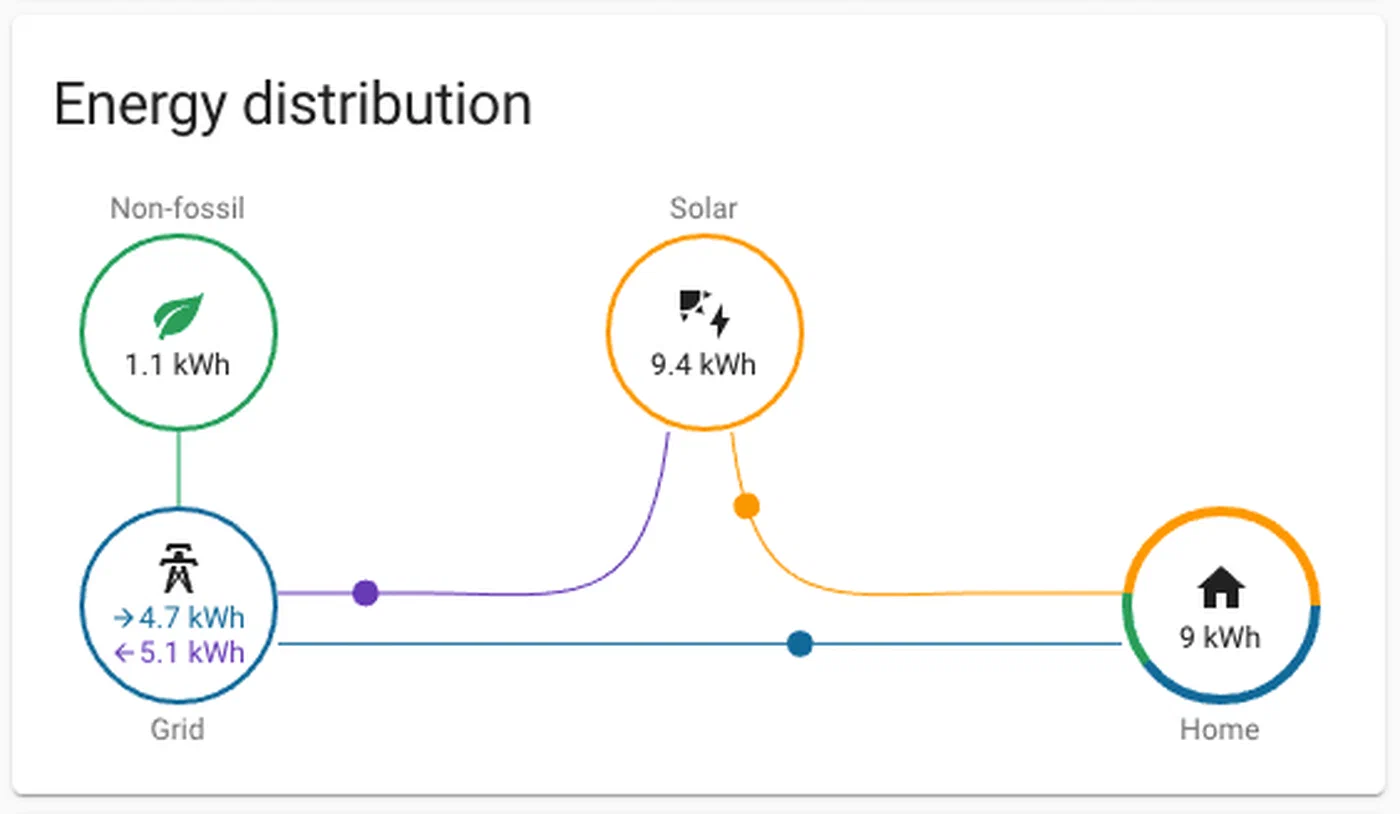Screen dimensions: 1400x814
Task: Click the blue flow dot
Action: (799, 644)
